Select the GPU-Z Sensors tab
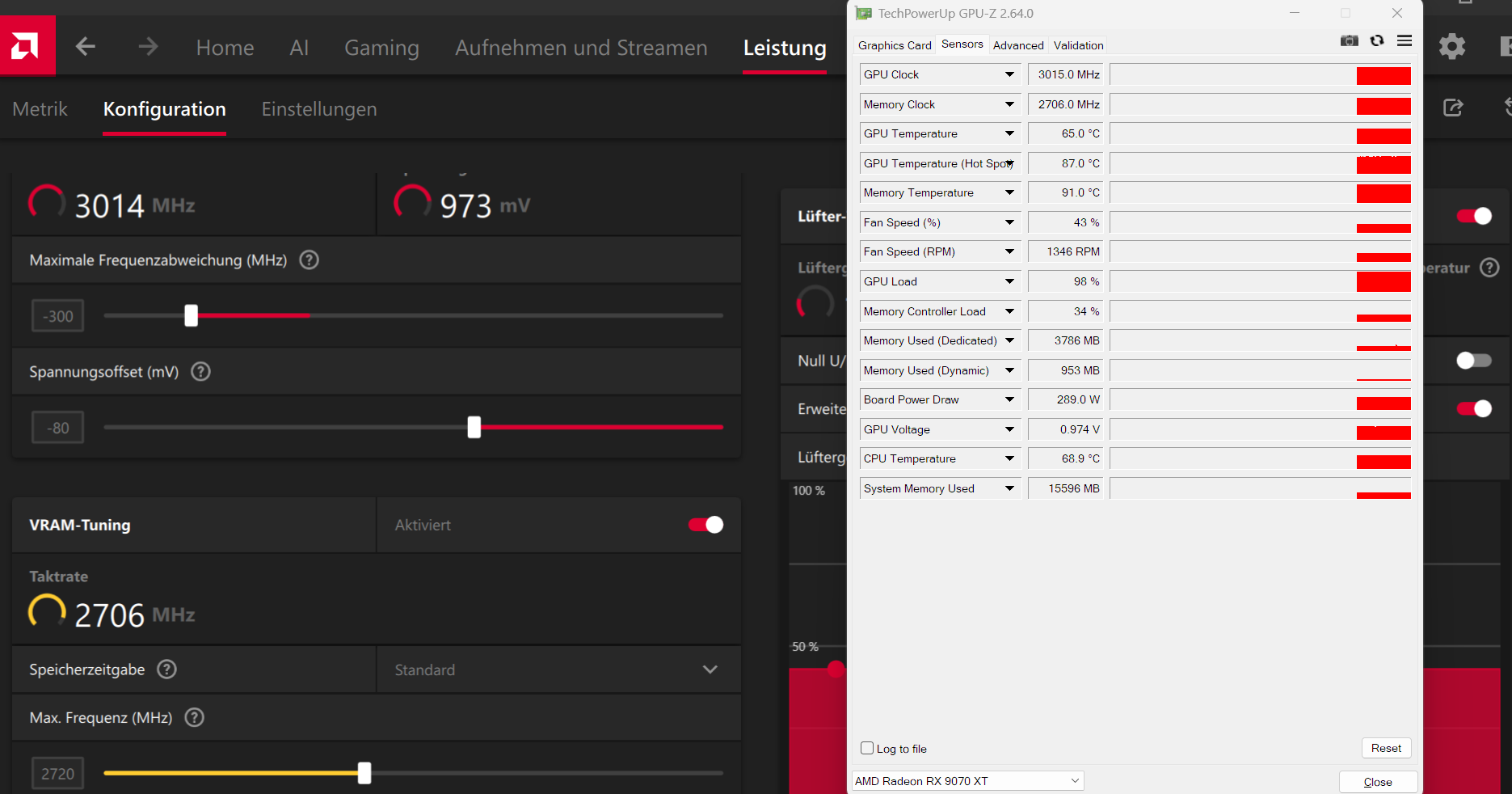Screen dimensions: 1512x794 click(962, 44)
